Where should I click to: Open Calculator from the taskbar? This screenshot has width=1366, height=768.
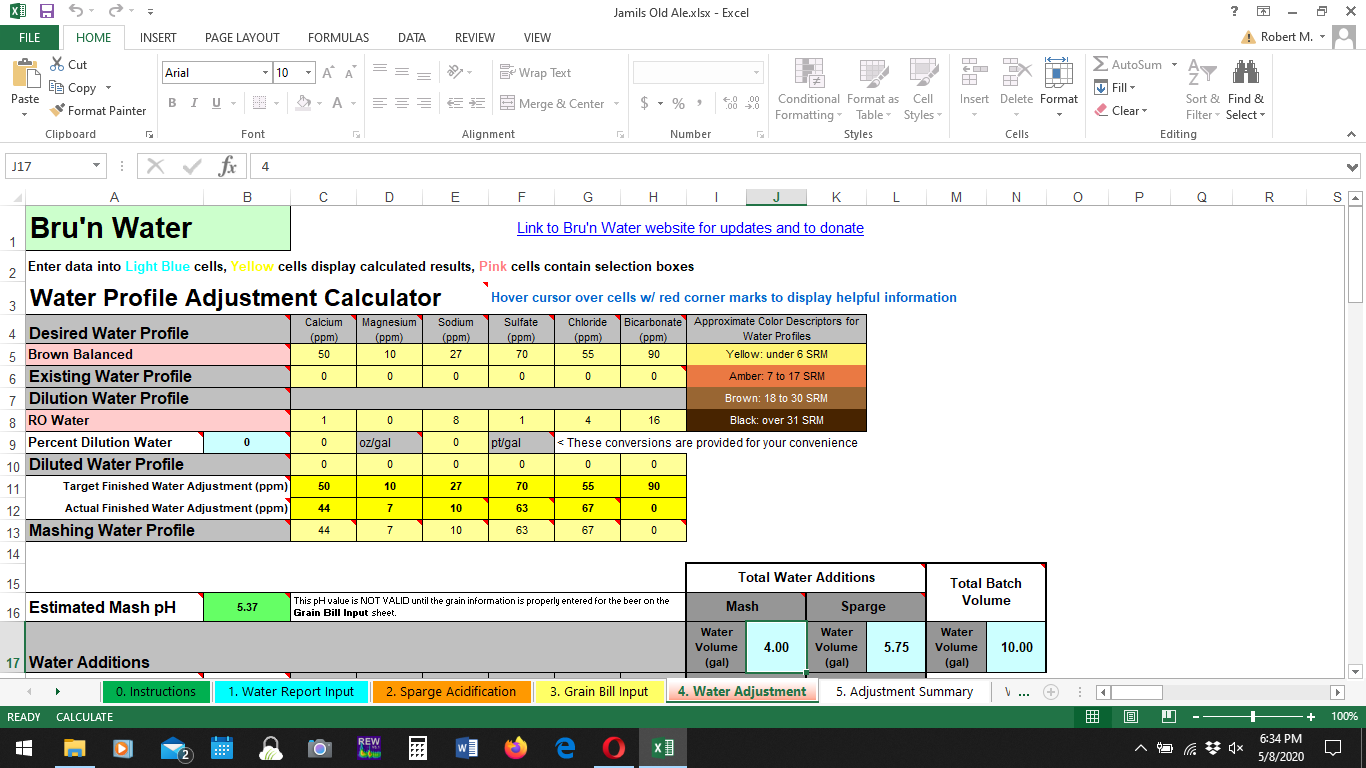417,747
